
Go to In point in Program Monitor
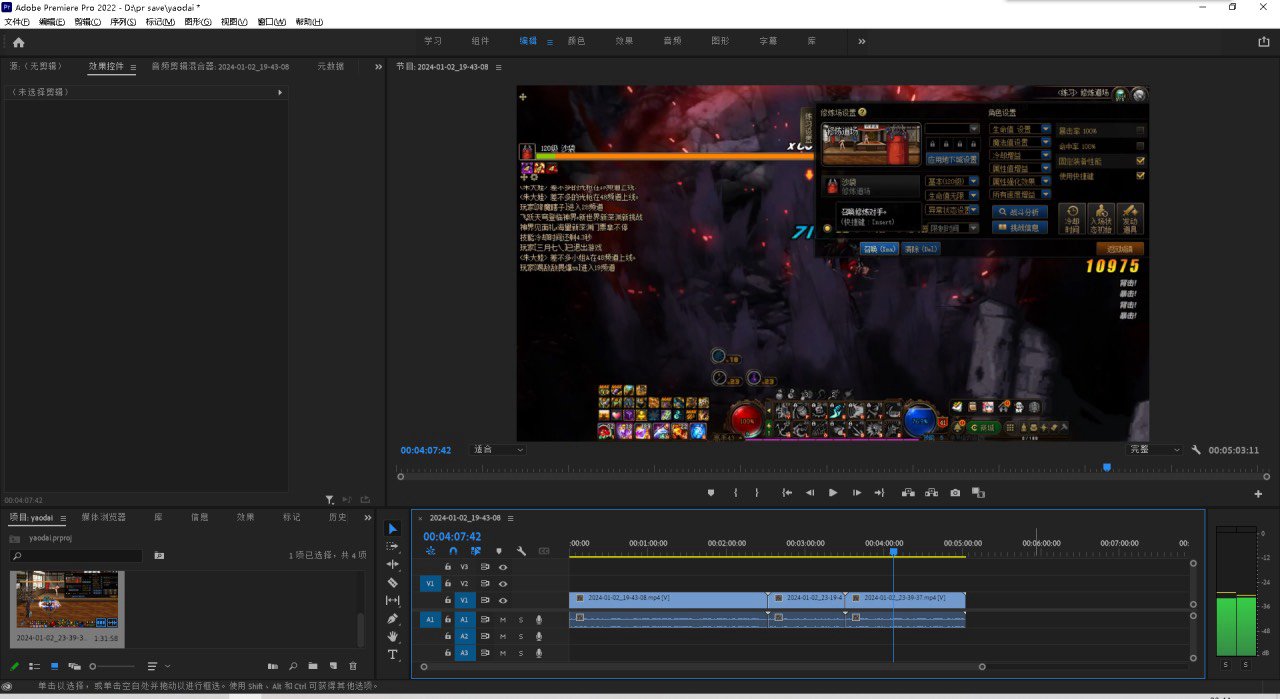coord(787,493)
